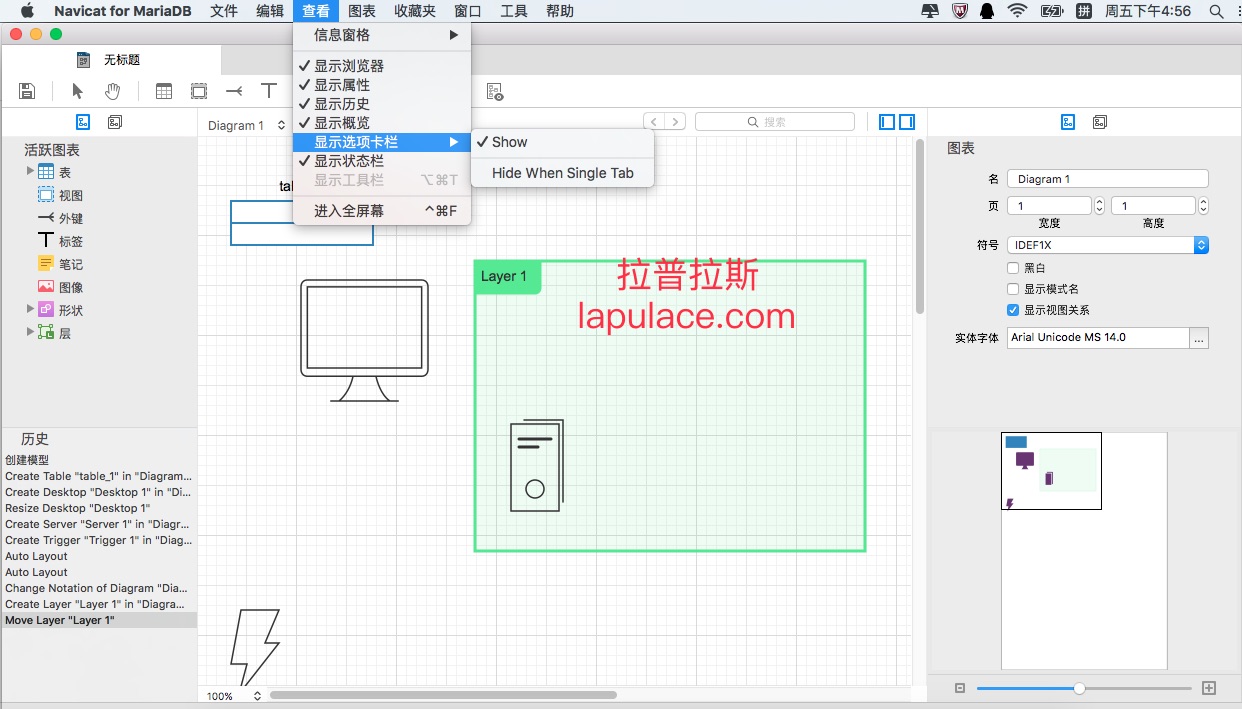Pick the new View tool in toolbar
Screen dimensions: 1242x709
[x=199, y=91]
